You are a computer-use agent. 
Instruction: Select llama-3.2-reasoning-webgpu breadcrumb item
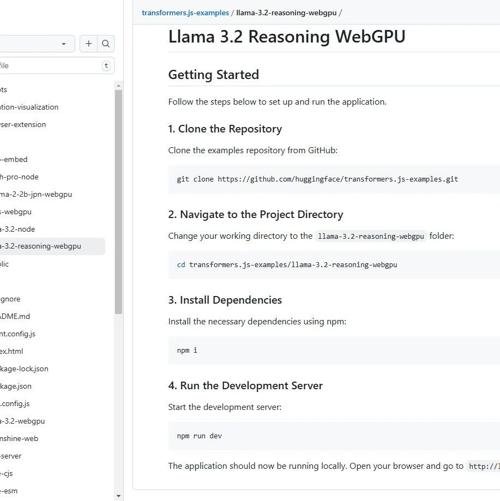tap(286, 13)
